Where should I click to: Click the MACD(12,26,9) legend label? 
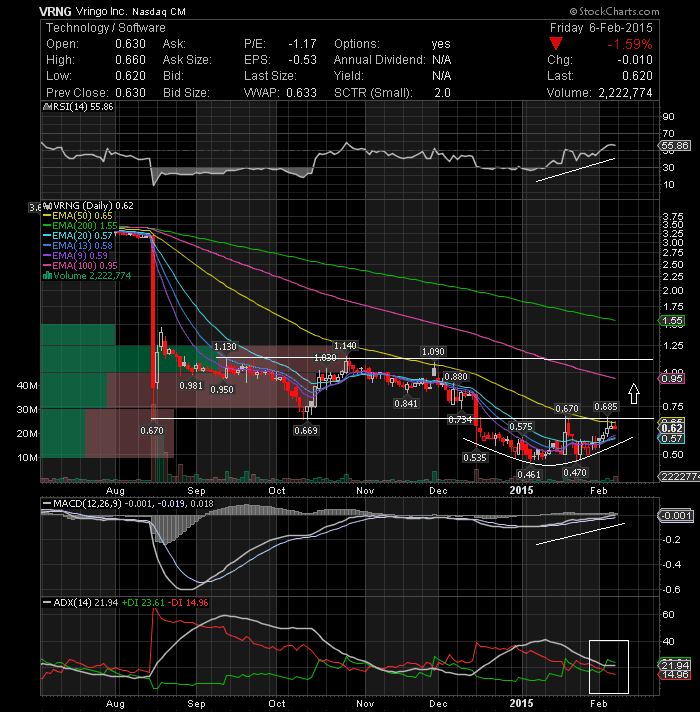click(82, 504)
